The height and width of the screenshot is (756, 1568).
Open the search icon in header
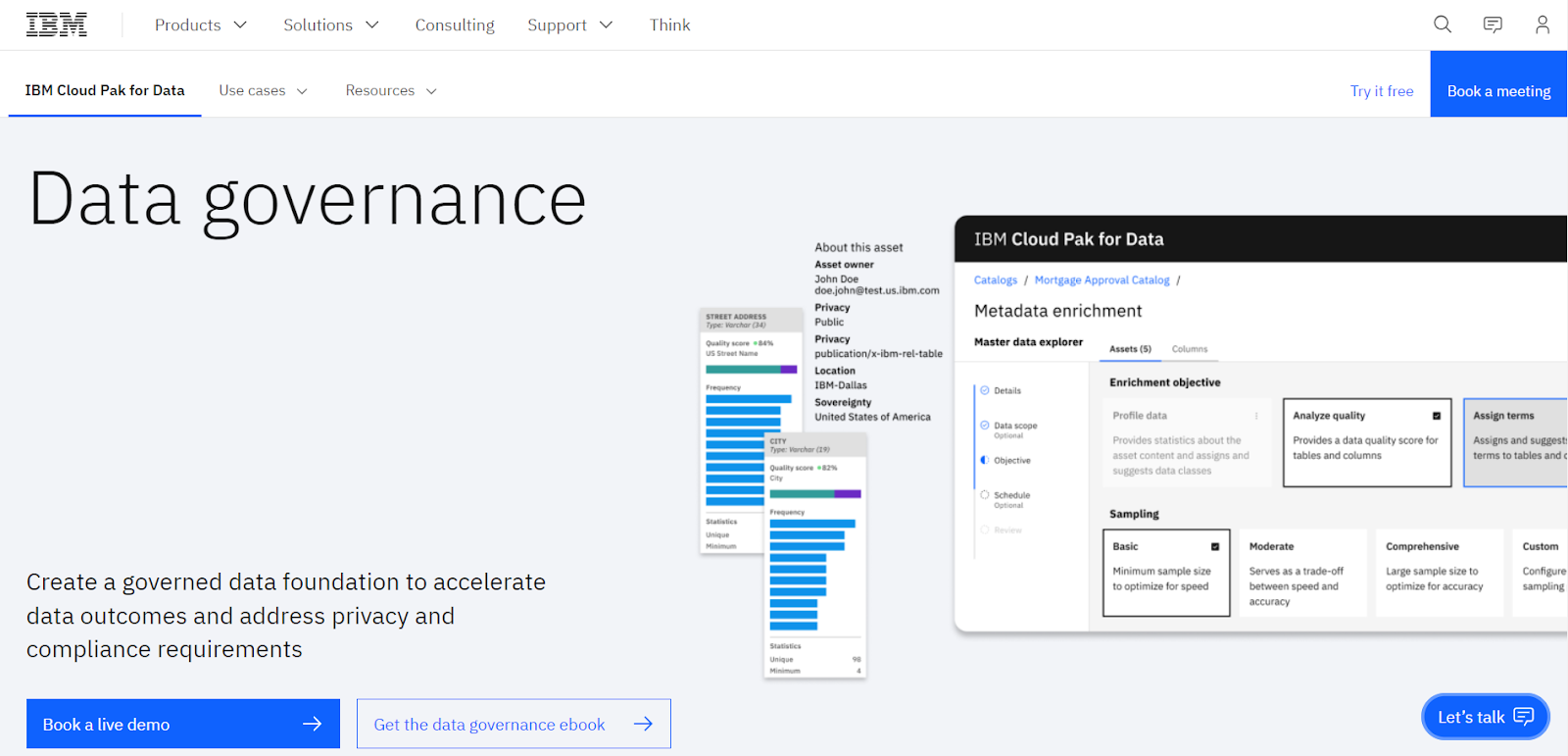1443,25
